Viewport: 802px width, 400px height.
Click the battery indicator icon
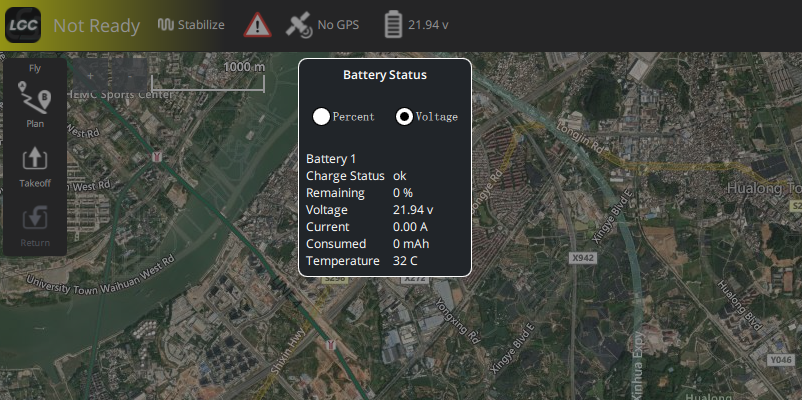click(393, 25)
